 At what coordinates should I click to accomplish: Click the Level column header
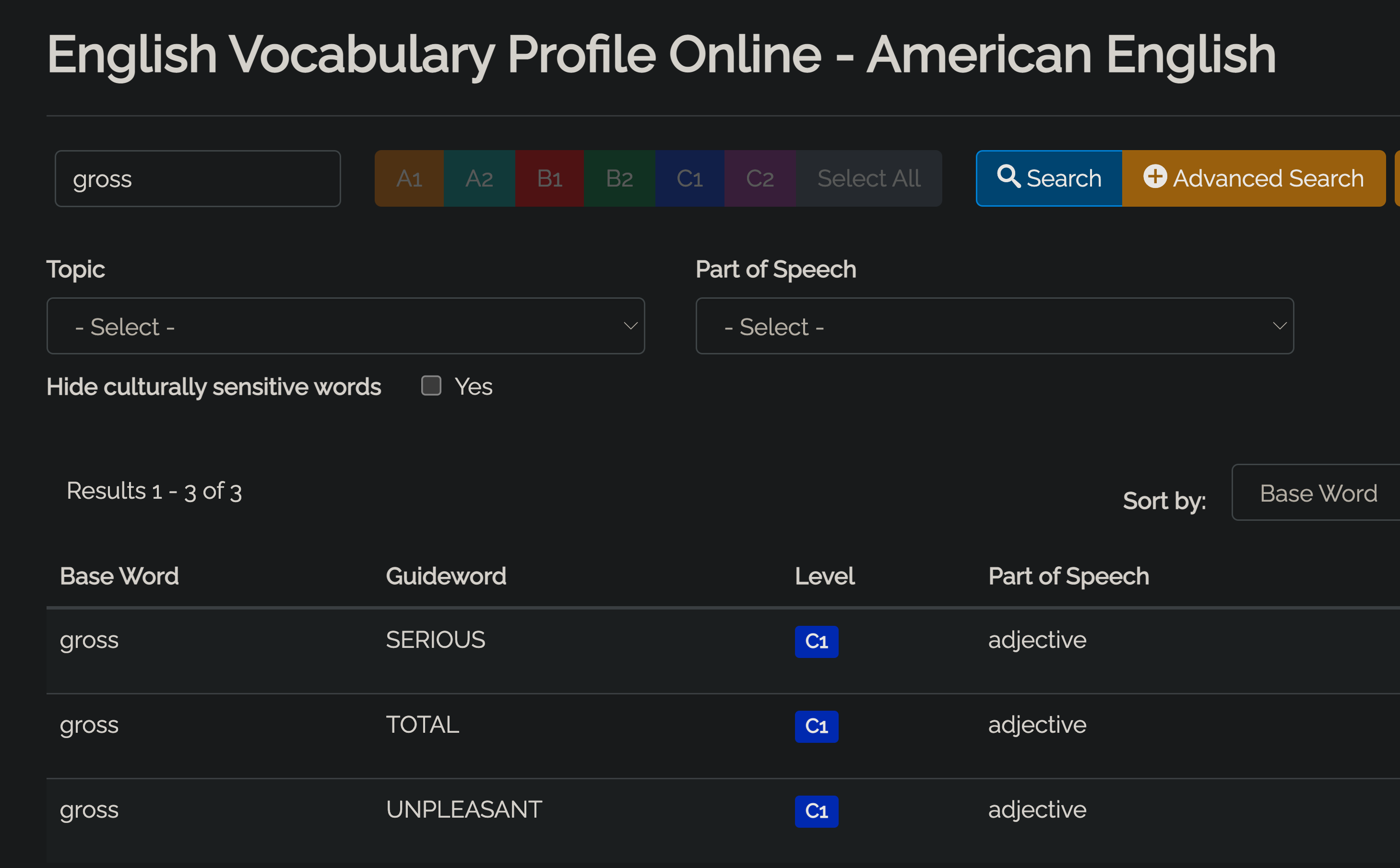[825, 576]
